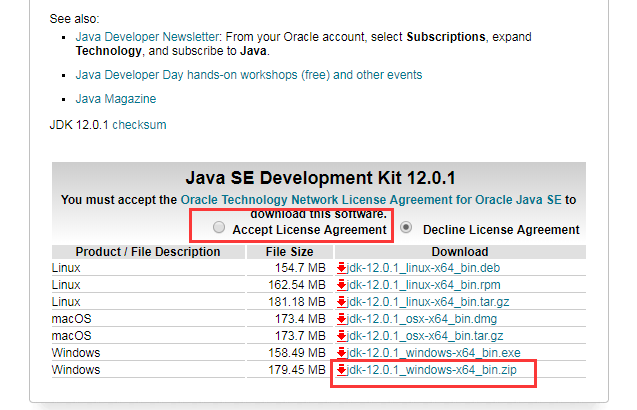Click download arrow icon for osx-x64_bin.tar.gz
The width and height of the screenshot is (637, 410).
341,336
